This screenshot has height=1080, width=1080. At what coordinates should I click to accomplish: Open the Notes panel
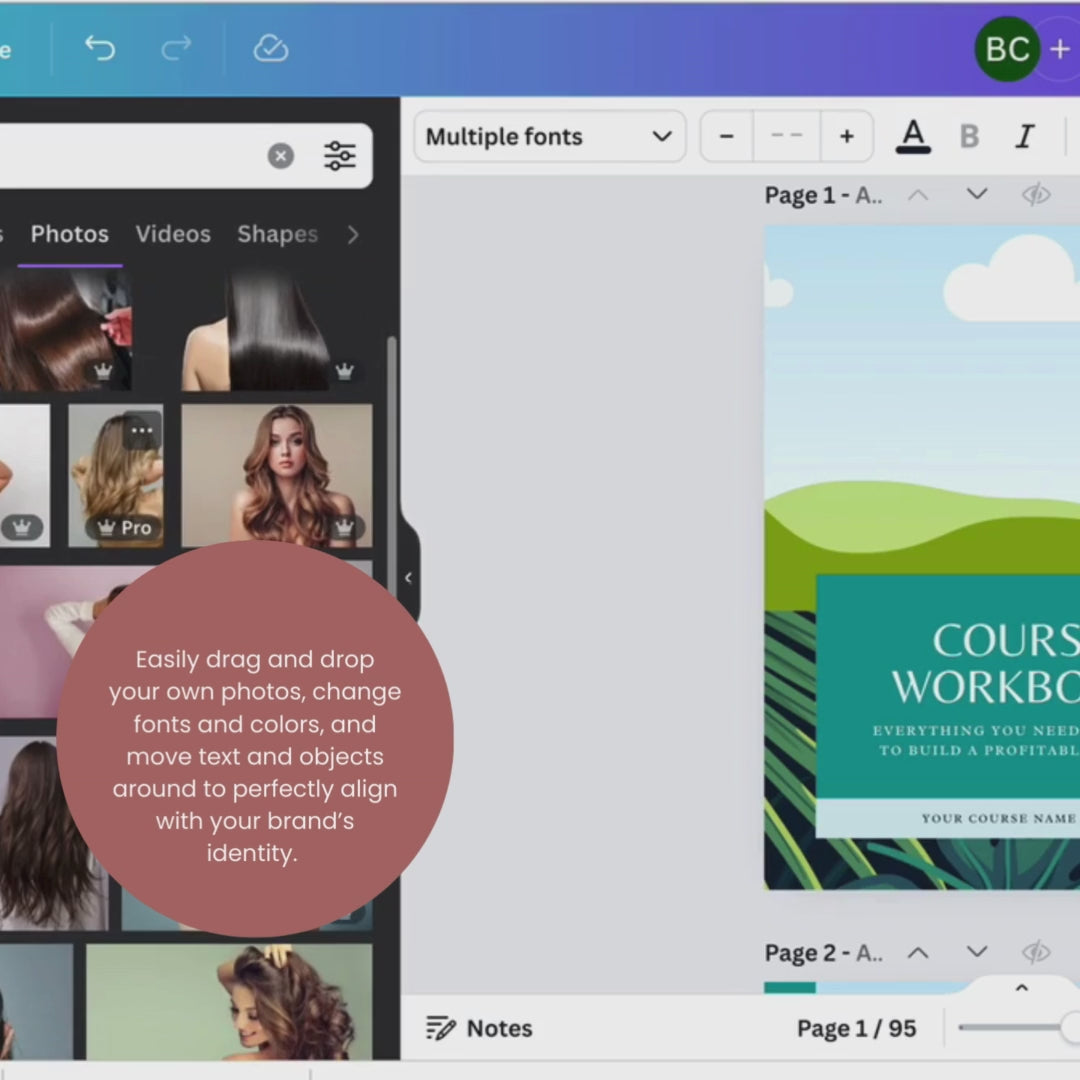[479, 1028]
